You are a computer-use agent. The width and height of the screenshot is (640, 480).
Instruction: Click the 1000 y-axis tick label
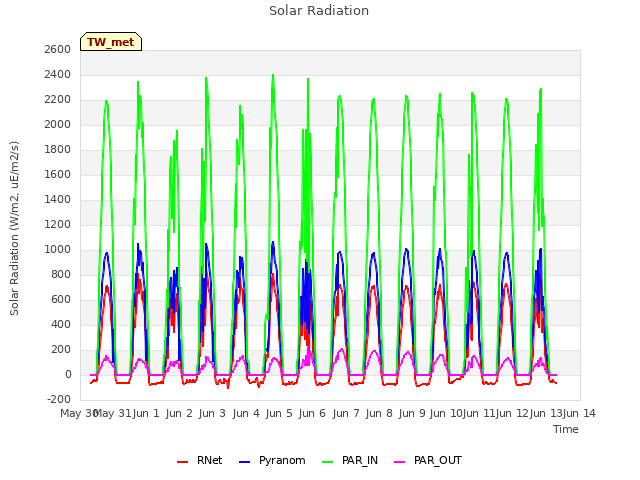pos(58,250)
